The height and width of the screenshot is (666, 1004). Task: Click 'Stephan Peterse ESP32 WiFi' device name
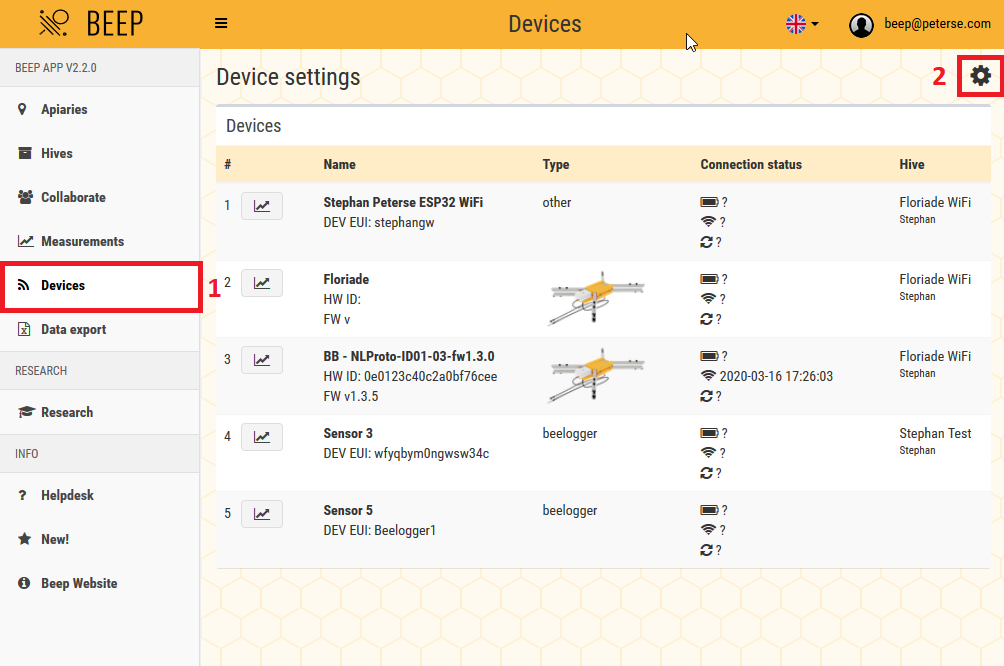tap(403, 202)
